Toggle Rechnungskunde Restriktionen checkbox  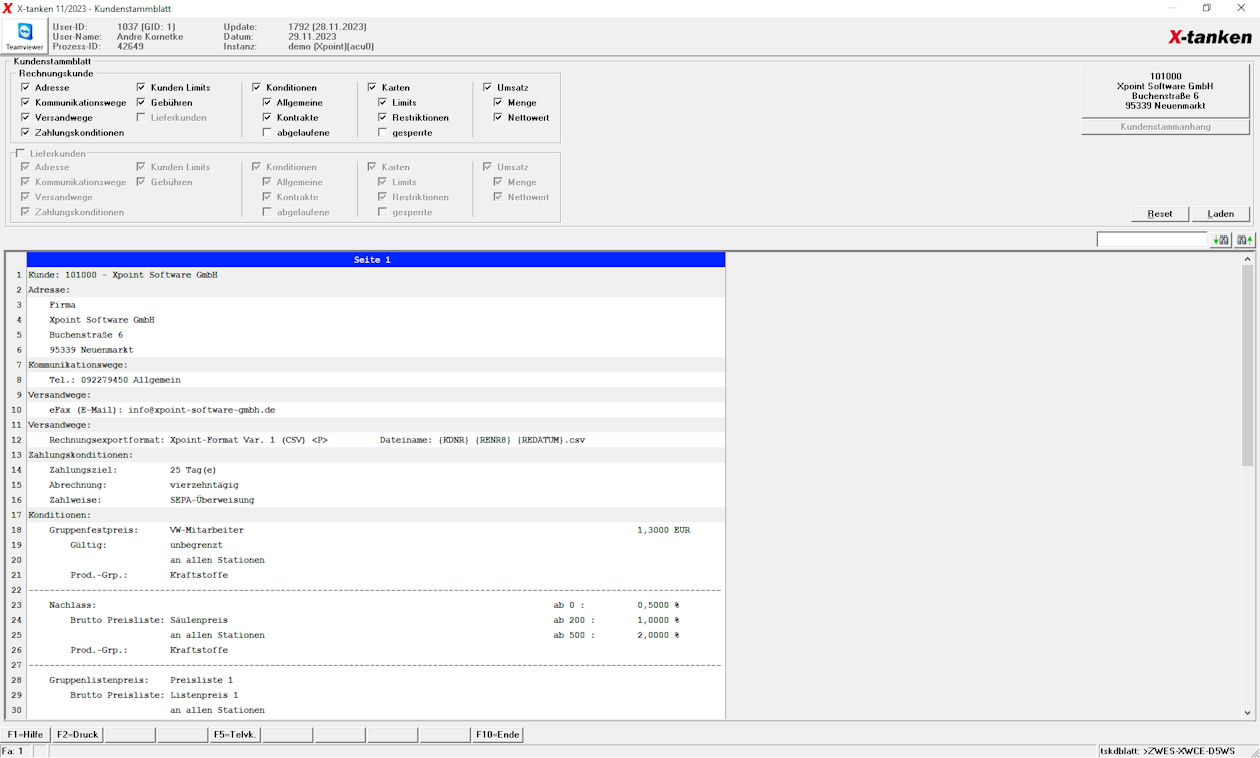pyautogui.click(x=384, y=118)
